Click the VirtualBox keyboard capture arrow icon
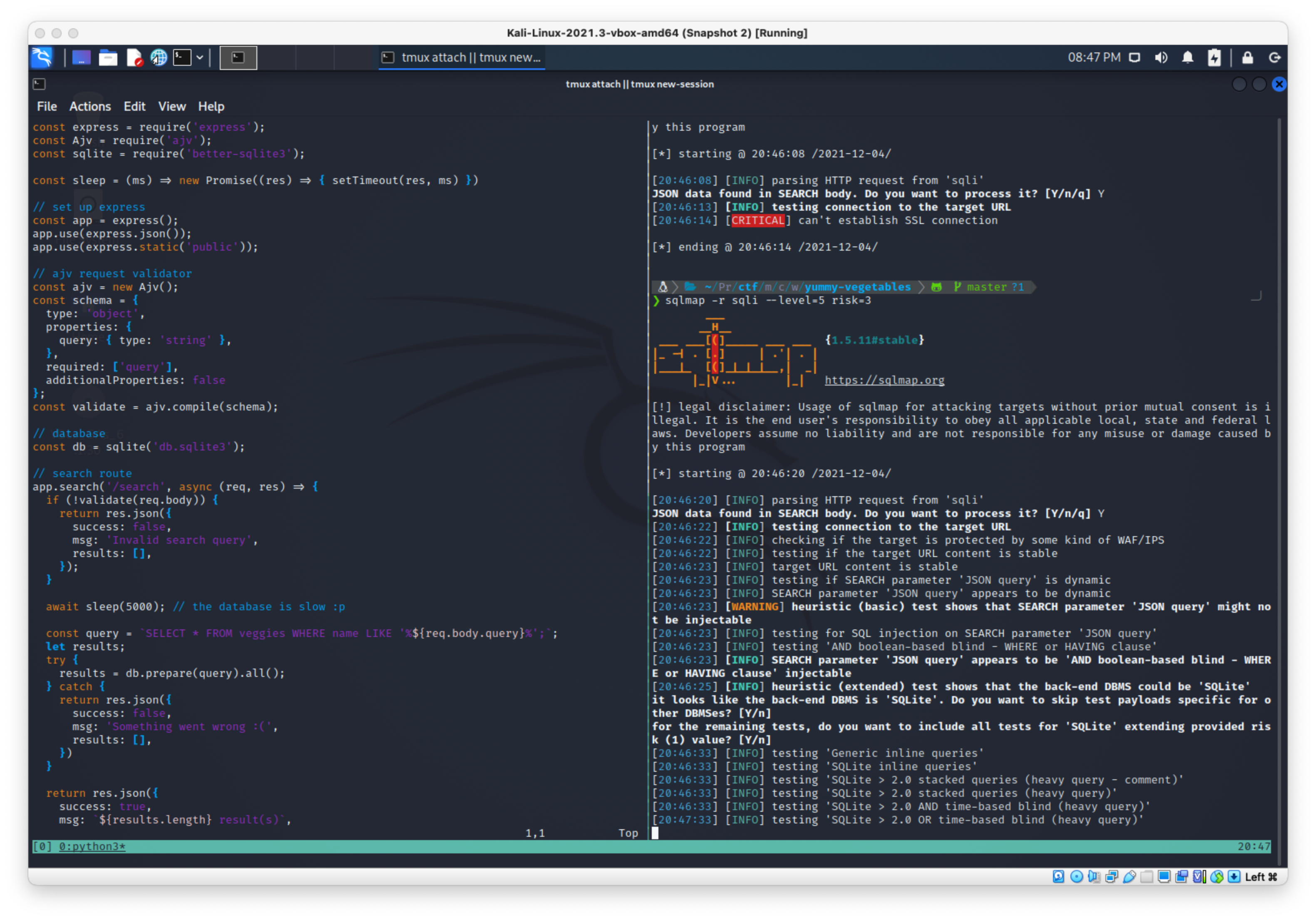This screenshot has height=920, width=1316. [x=1234, y=876]
